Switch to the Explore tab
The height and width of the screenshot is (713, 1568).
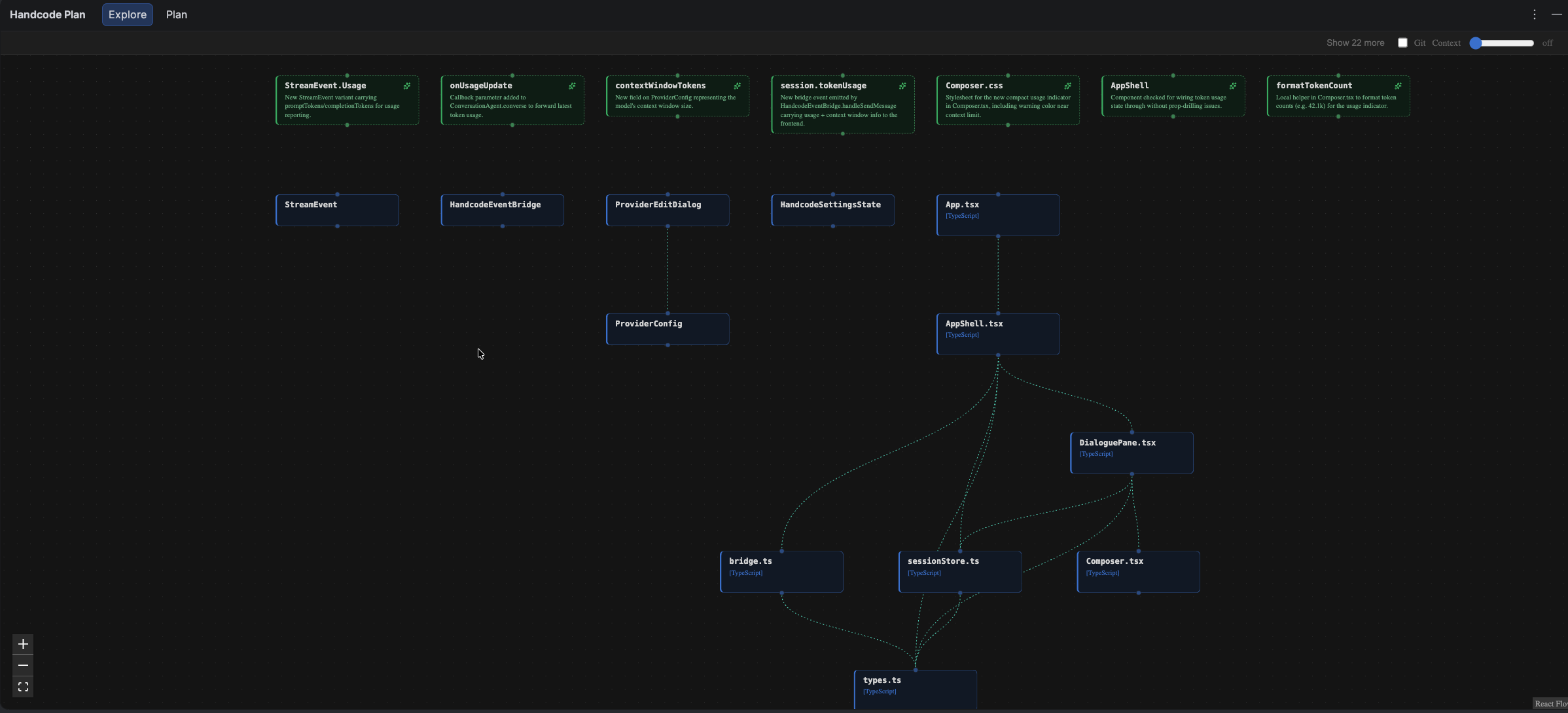128,14
